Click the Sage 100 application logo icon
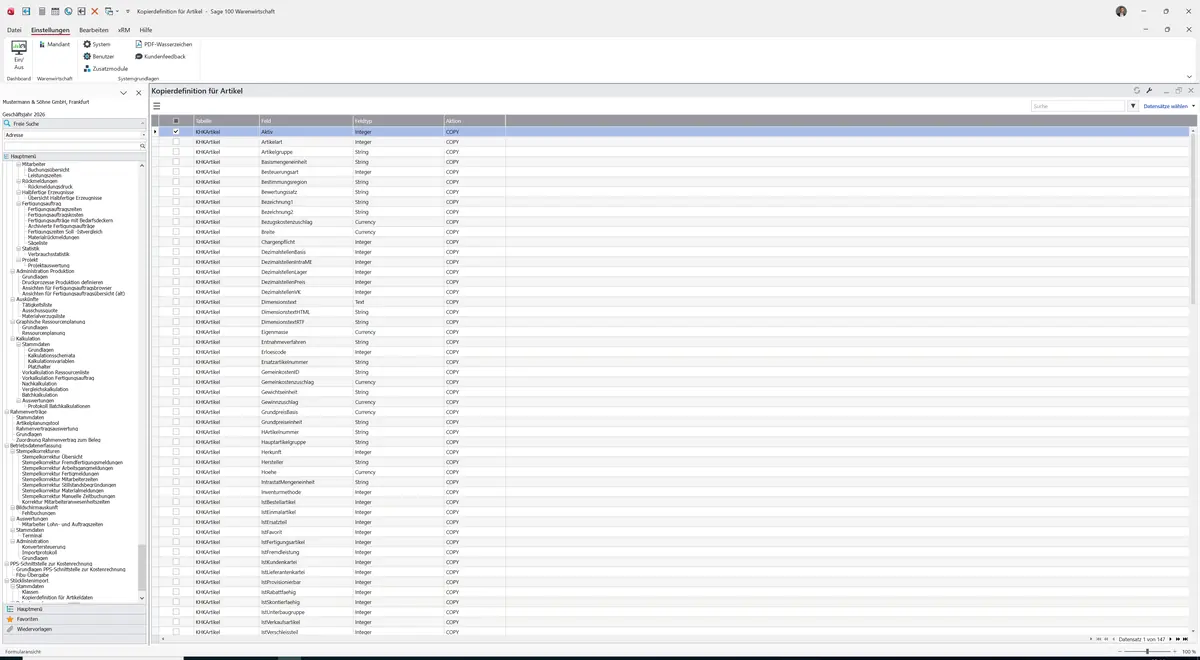Viewport: 1200px width, 660px height. pyautogui.click(x=10, y=11)
